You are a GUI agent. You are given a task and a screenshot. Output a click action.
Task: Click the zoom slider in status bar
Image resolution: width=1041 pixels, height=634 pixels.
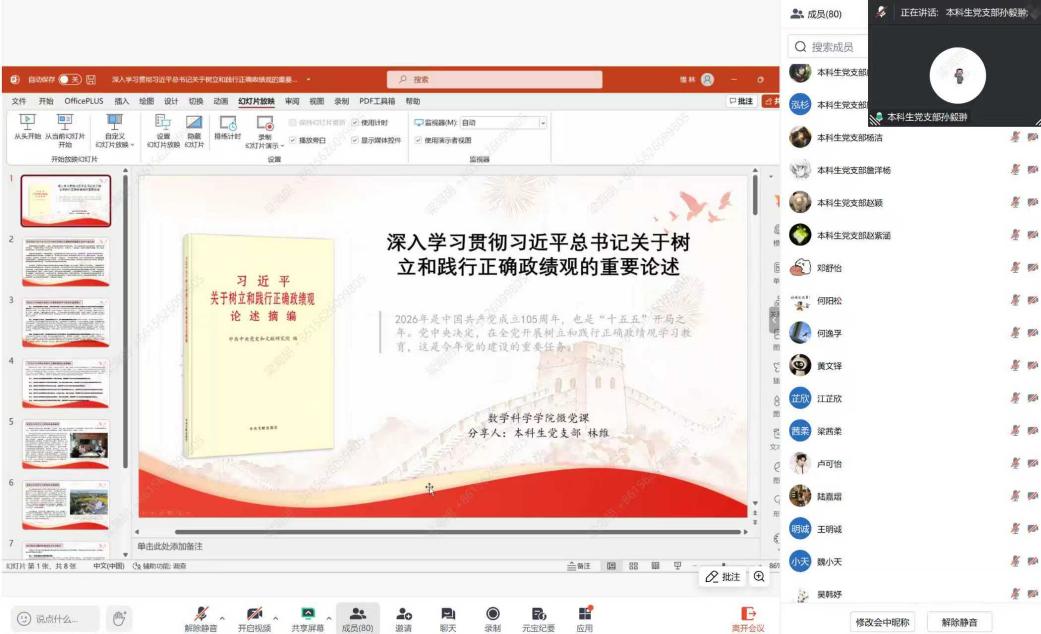725,566
